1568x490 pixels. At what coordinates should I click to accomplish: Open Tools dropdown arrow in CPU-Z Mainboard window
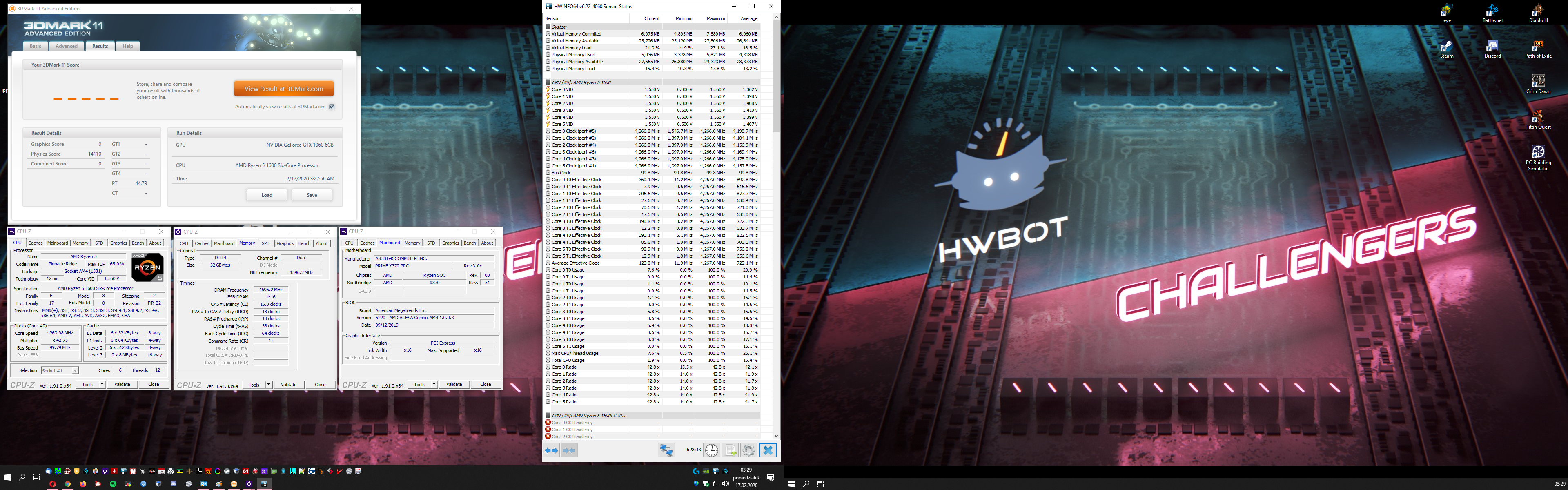(x=434, y=384)
